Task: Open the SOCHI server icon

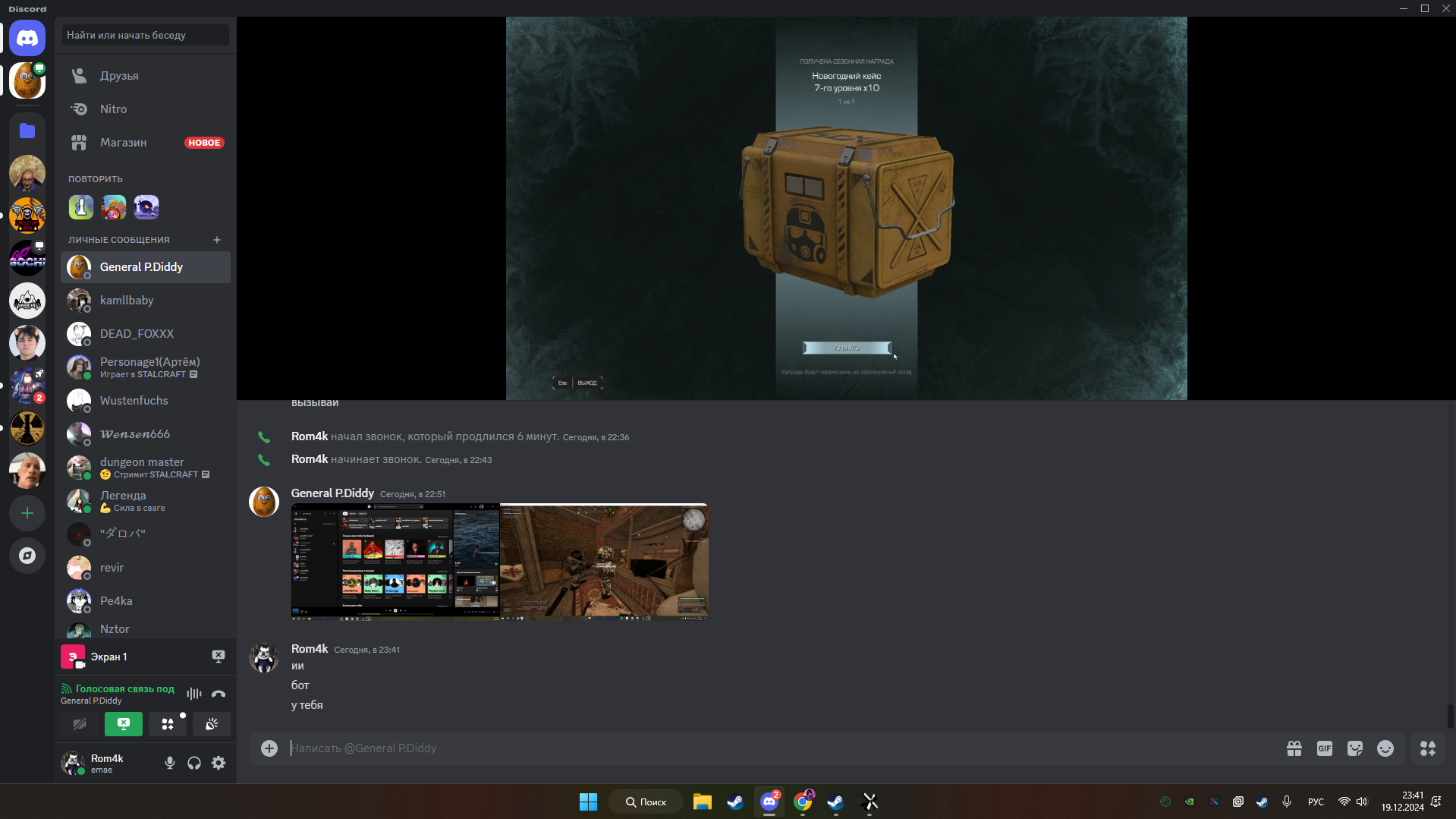Action: pos(27,258)
